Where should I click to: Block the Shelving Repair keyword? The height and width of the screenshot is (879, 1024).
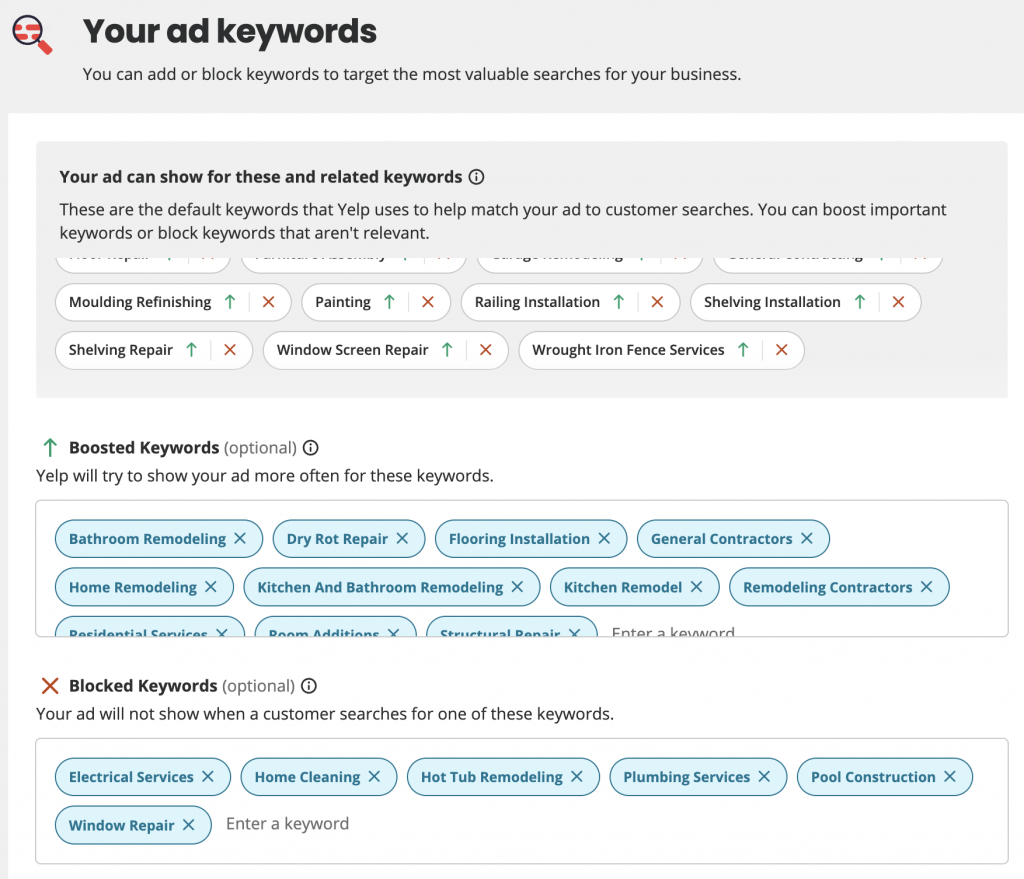coord(230,350)
